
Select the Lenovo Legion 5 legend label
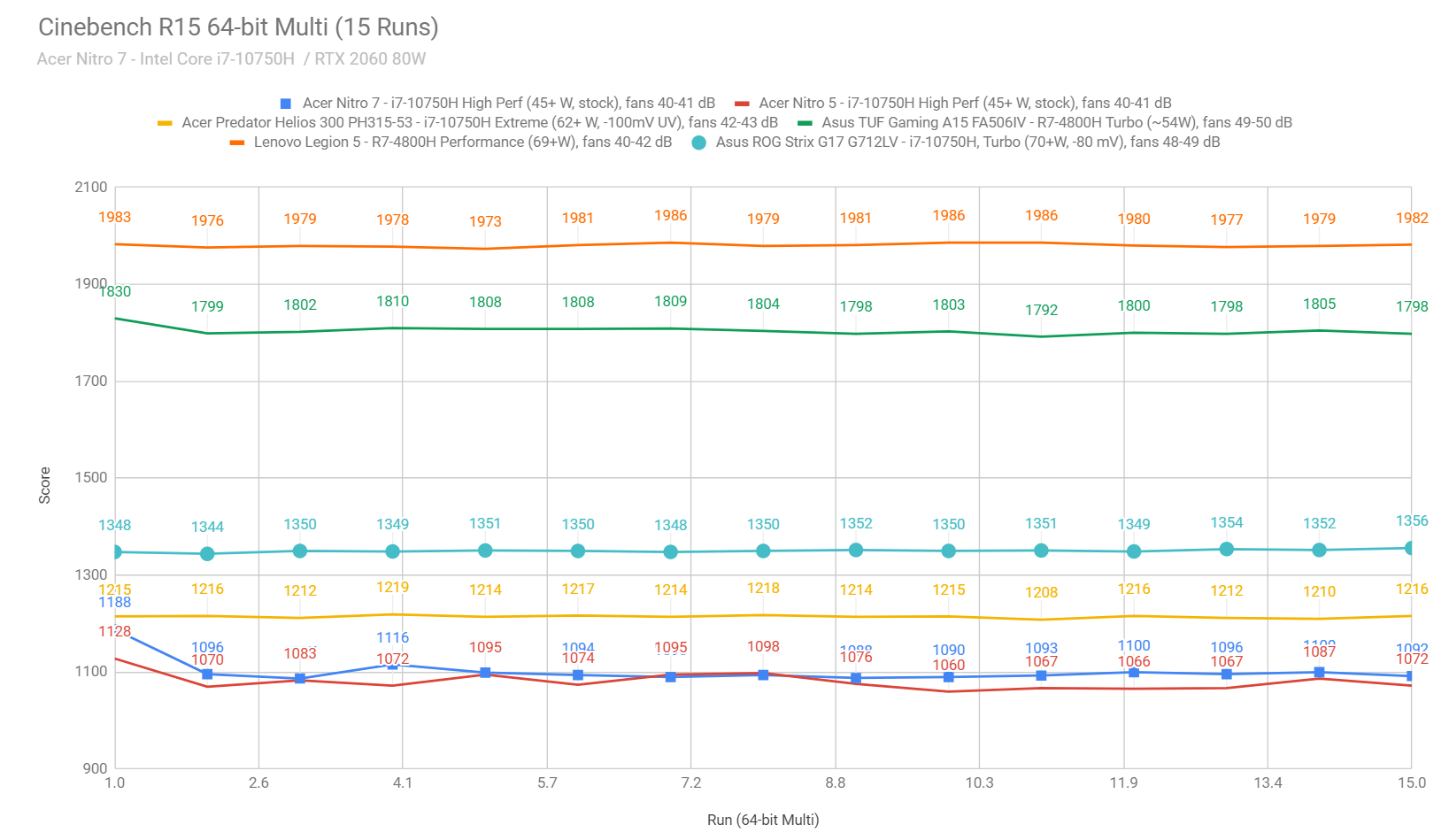click(463, 143)
